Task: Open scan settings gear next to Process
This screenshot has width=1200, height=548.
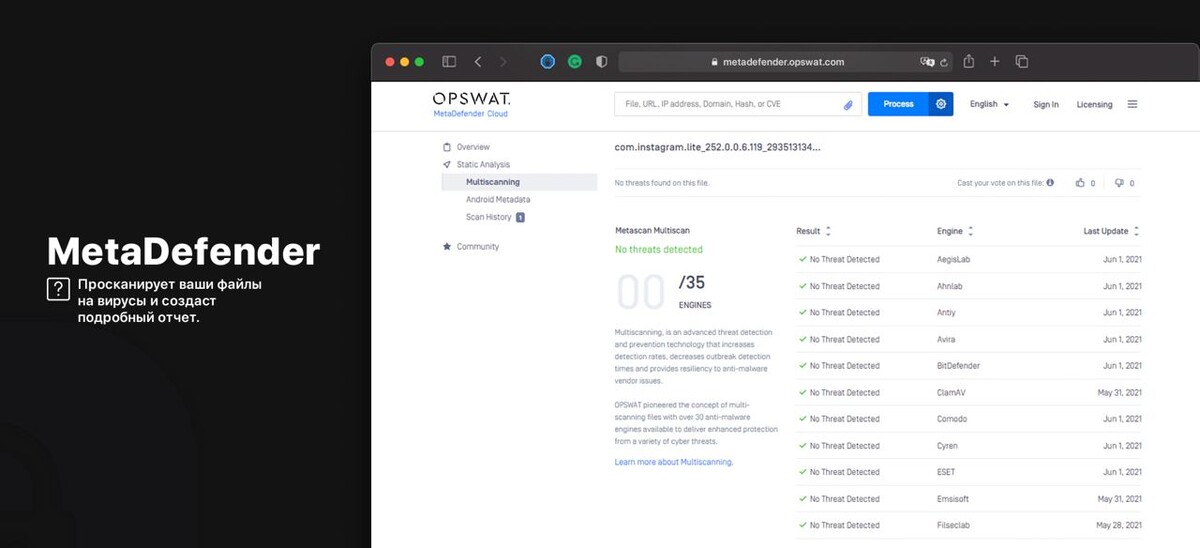Action: [x=941, y=104]
